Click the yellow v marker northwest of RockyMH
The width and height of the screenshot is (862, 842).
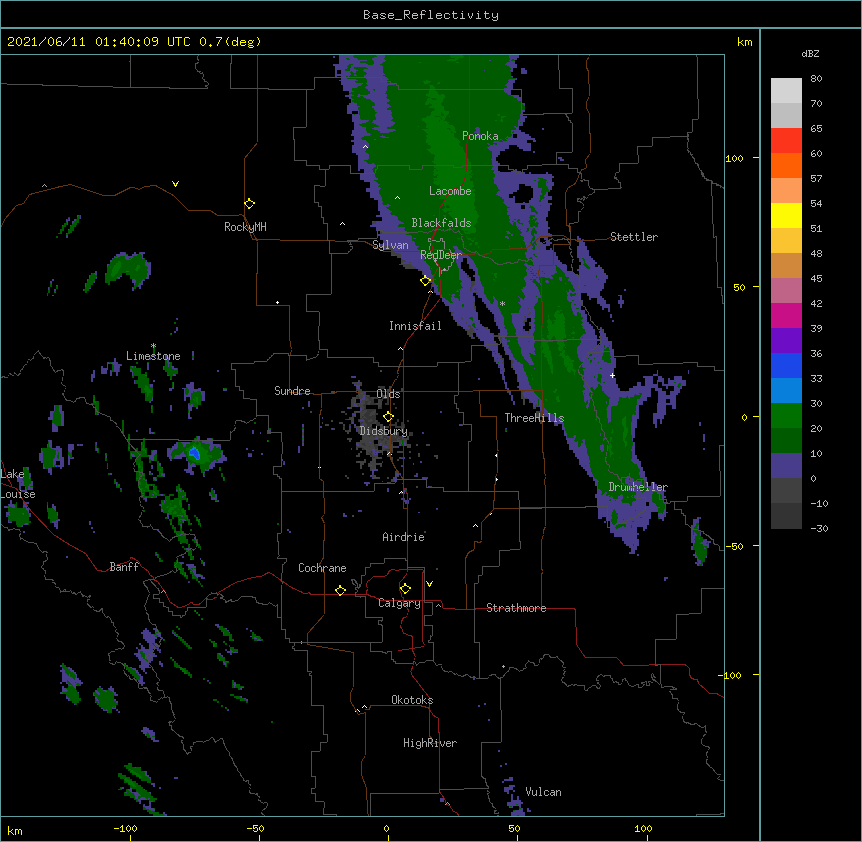click(x=175, y=184)
